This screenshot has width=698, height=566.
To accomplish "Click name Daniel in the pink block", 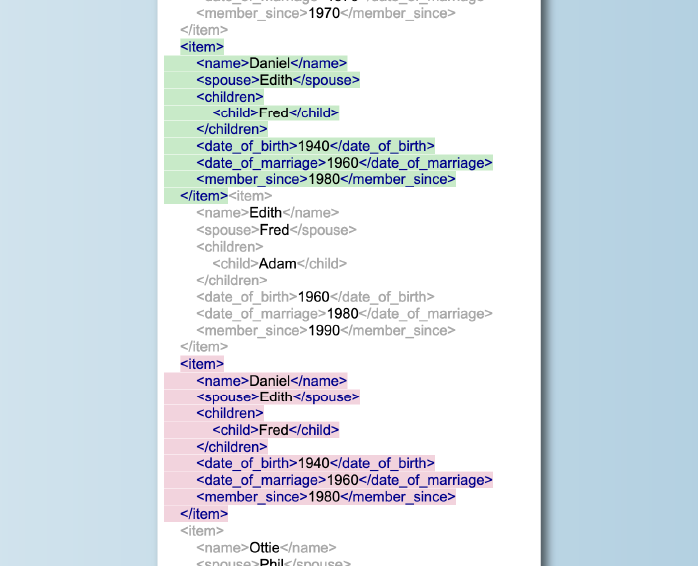I will click(x=271, y=381).
